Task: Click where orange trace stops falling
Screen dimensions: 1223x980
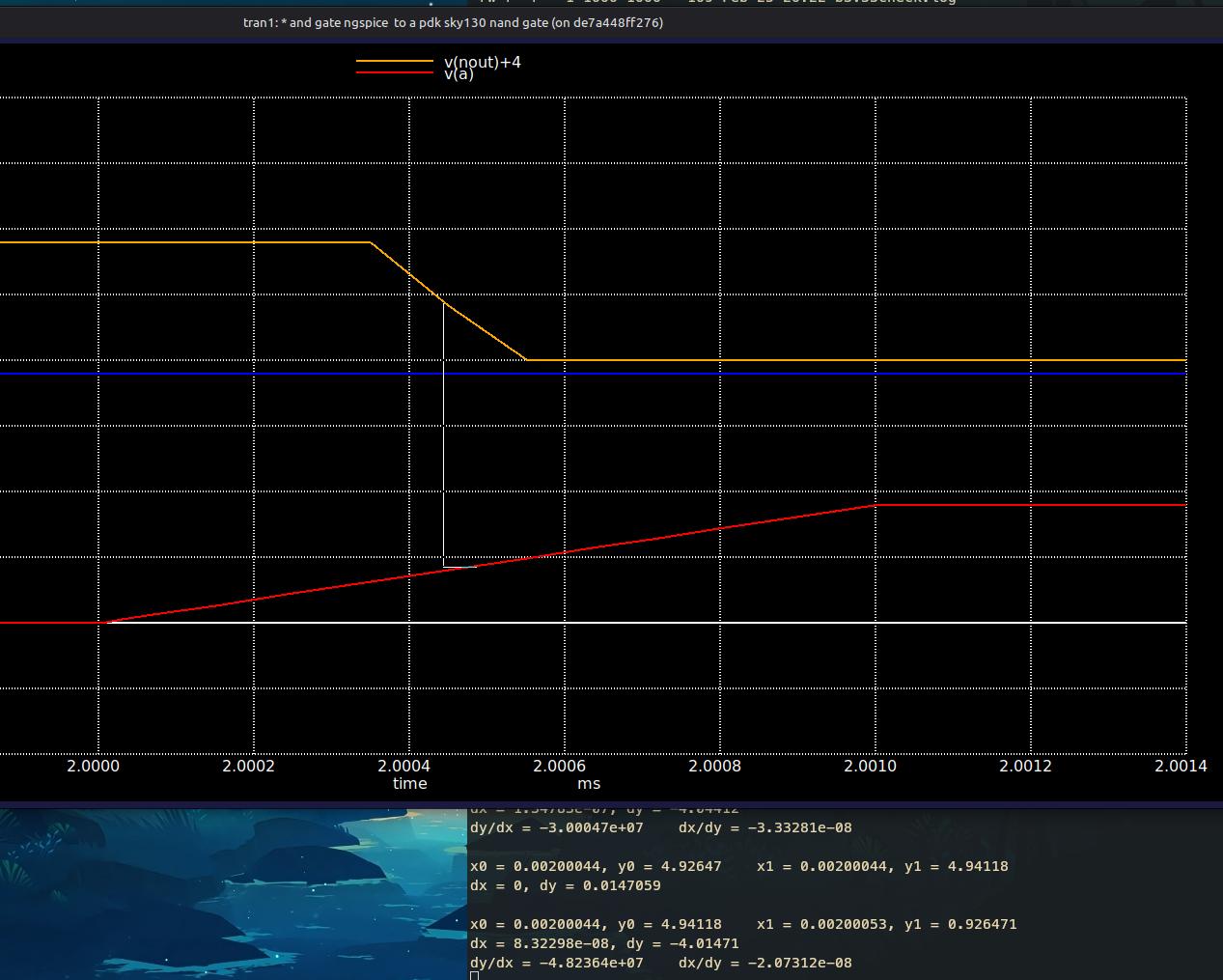Action: (x=526, y=360)
